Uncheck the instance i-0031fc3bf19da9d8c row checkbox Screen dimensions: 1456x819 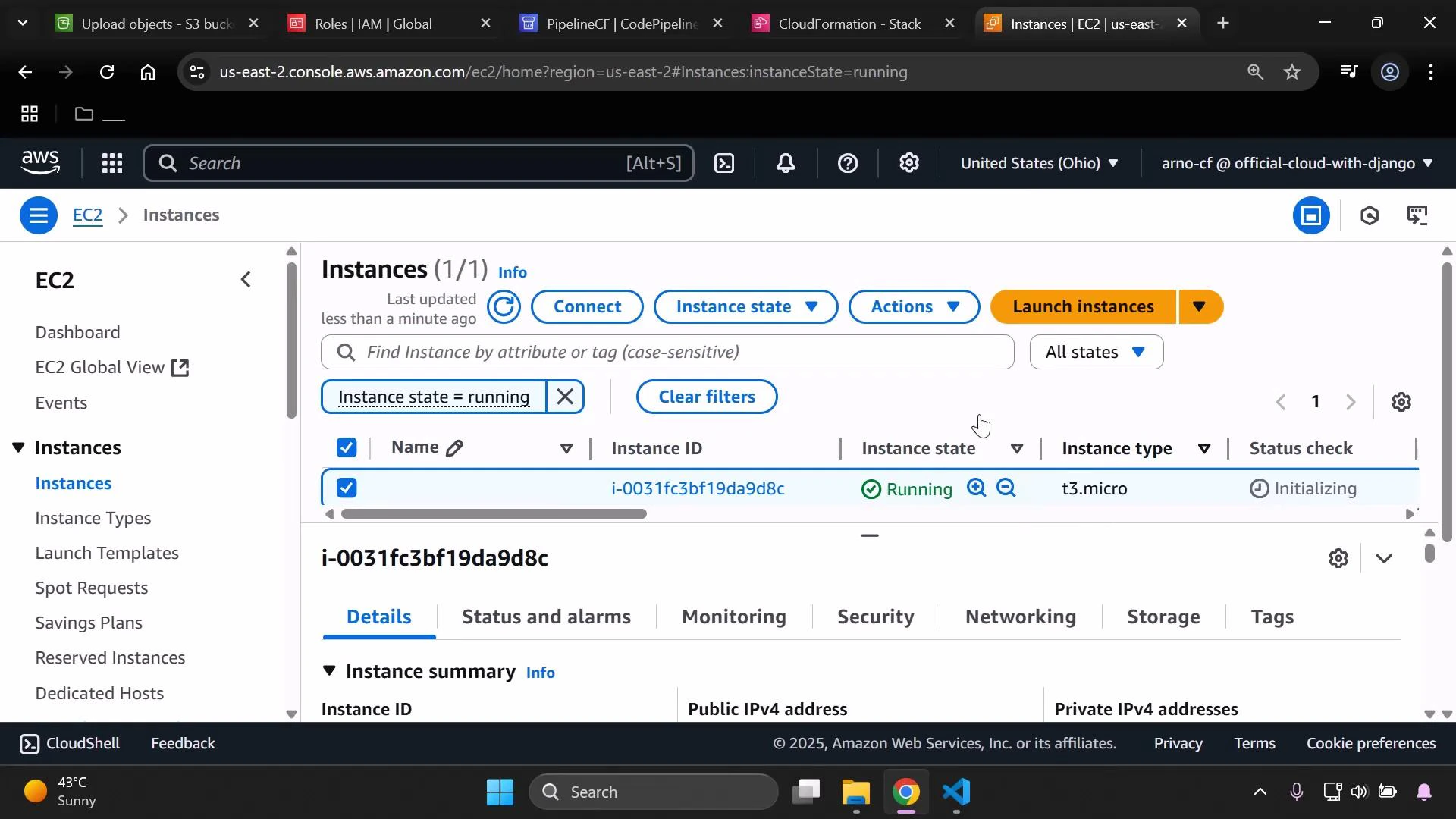[x=347, y=488]
